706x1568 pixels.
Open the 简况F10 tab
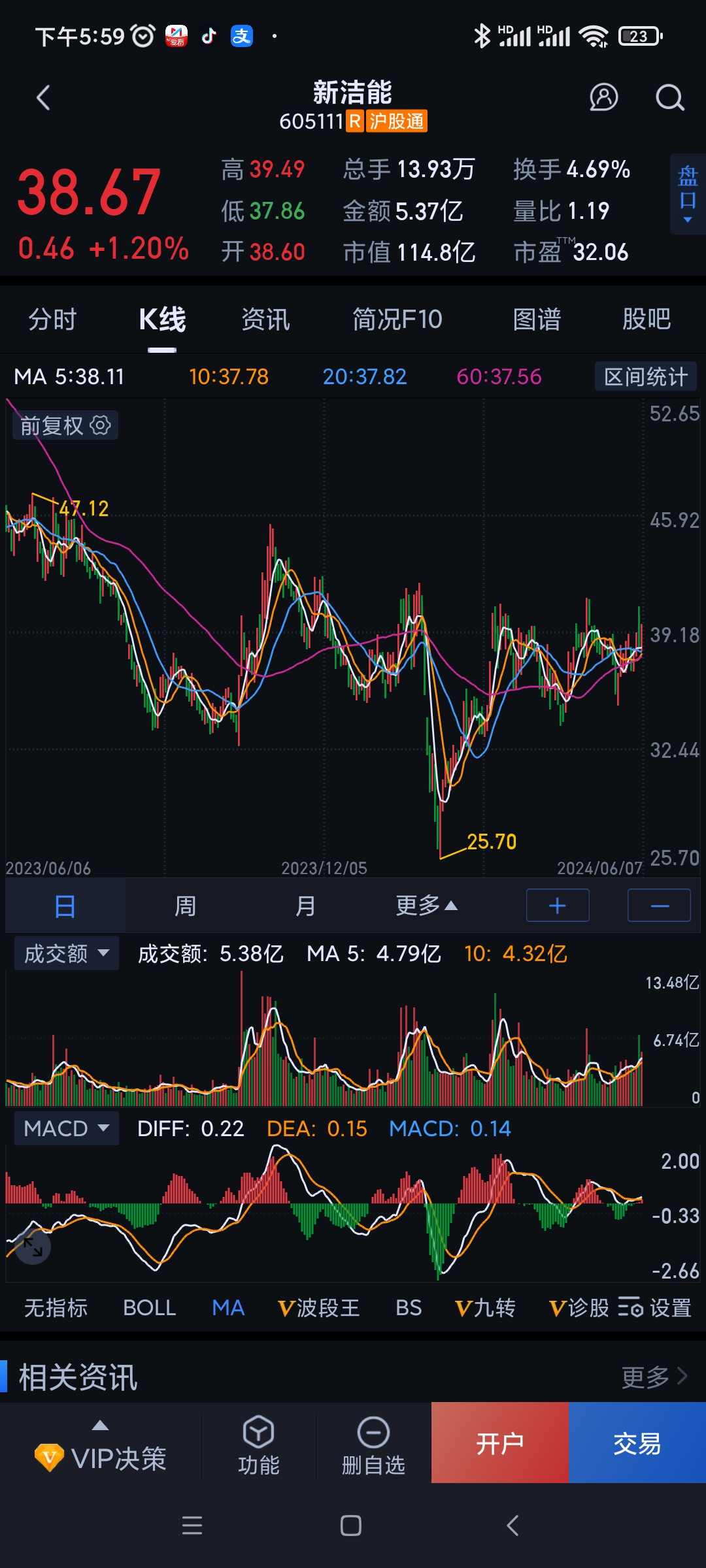pos(397,319)
